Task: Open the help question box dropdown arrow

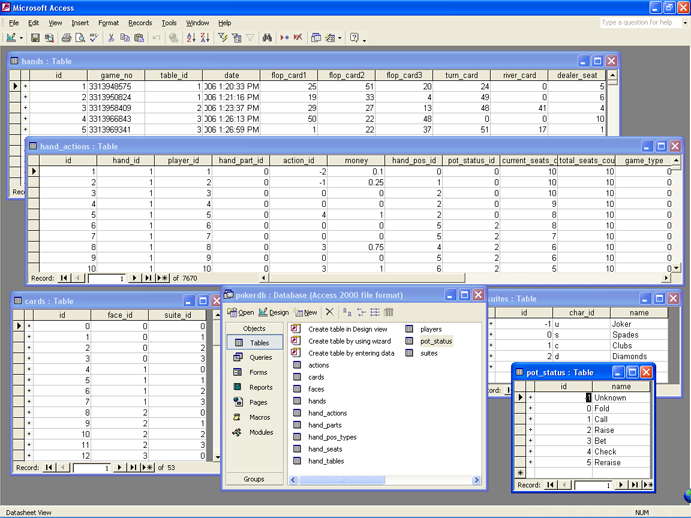Action: point(685,22)
